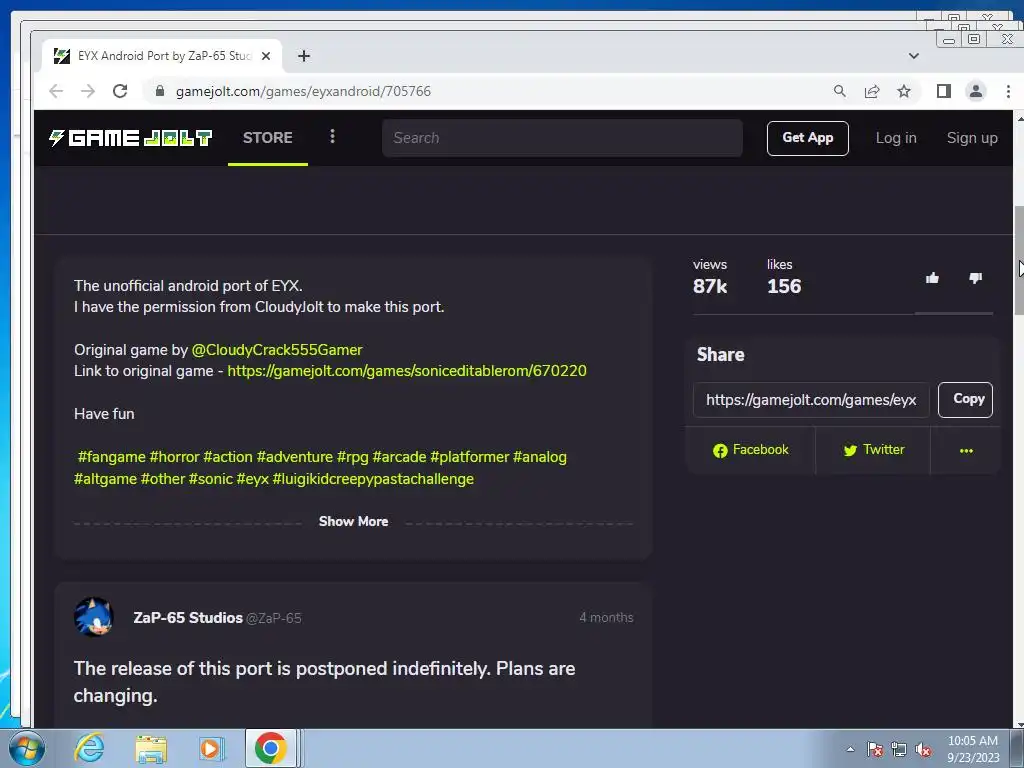Like the game with thumbs up
Viewport: 1024px width, 768px height.
point(933,278)
